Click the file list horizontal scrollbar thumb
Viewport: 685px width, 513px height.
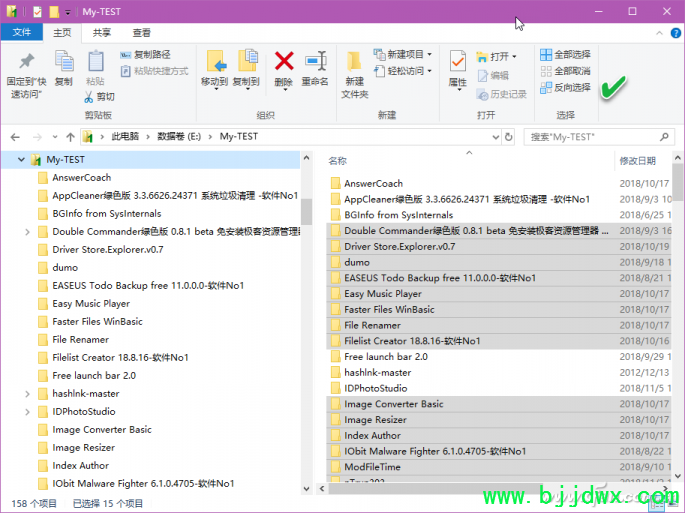tap(435, 489)
